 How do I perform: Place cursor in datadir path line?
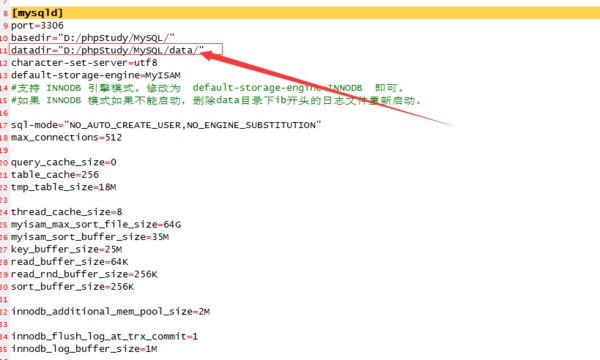tap(108, 50)
